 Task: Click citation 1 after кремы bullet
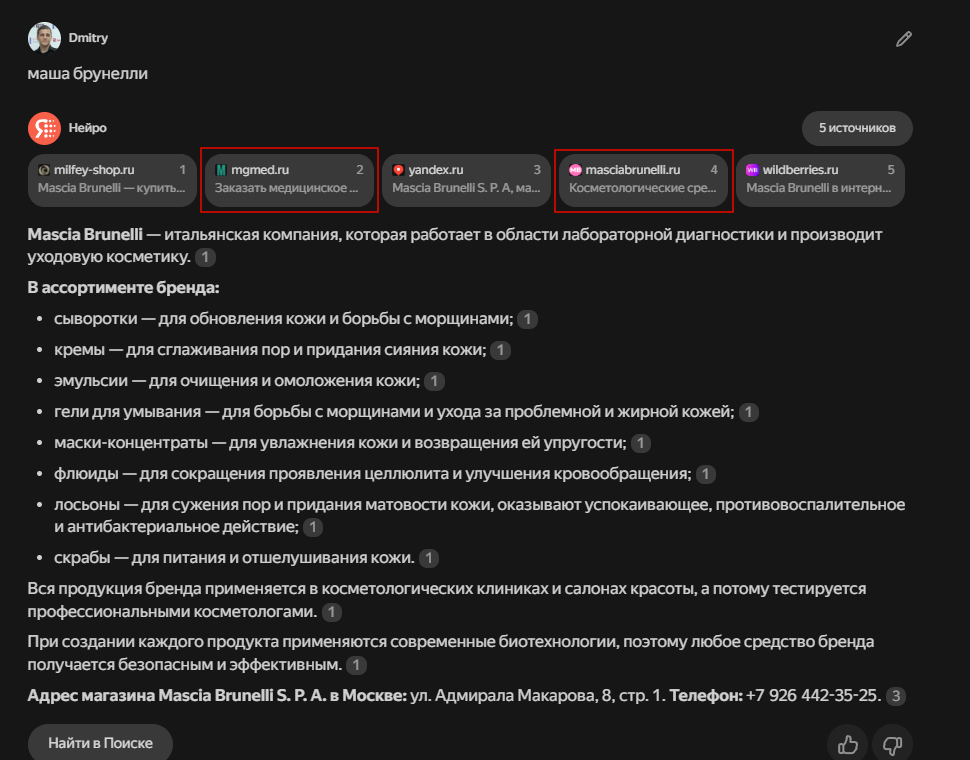click(x=500, y=350)
